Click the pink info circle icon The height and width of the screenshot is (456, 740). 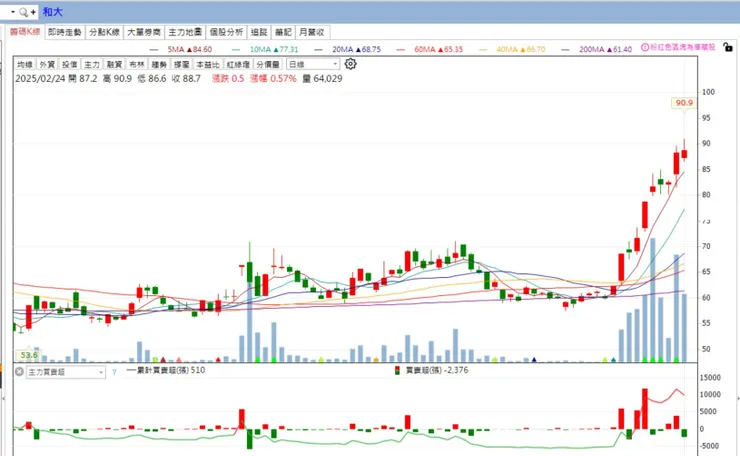pos(645,47)
